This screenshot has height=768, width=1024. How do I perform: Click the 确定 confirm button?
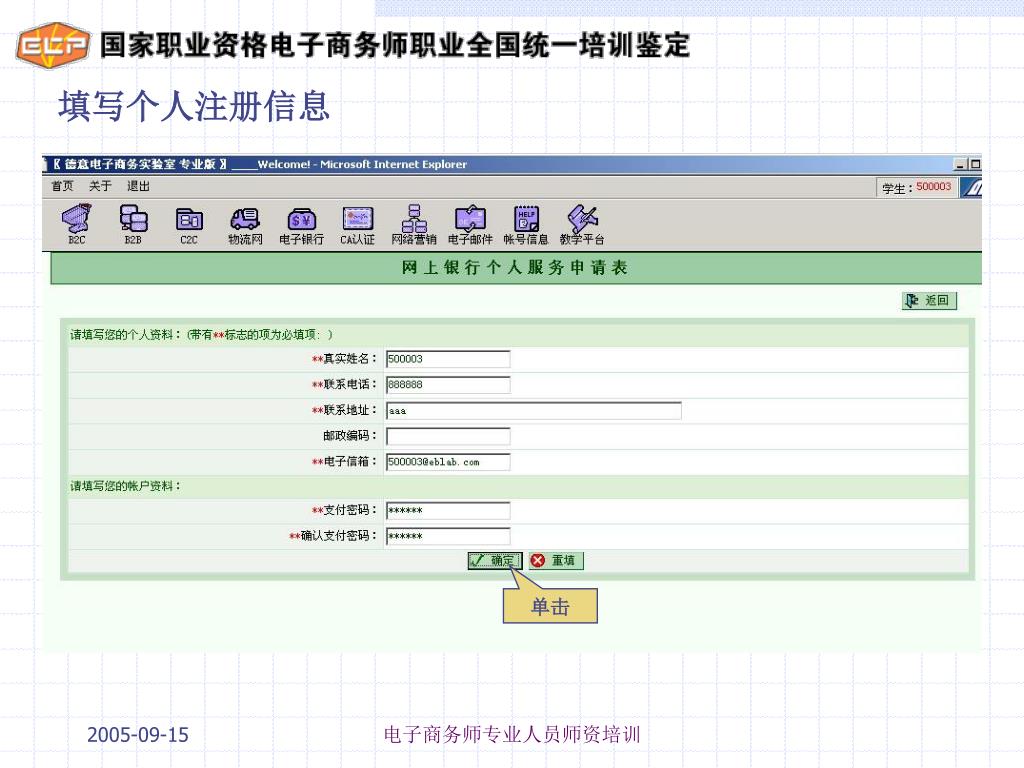[494, 560]
